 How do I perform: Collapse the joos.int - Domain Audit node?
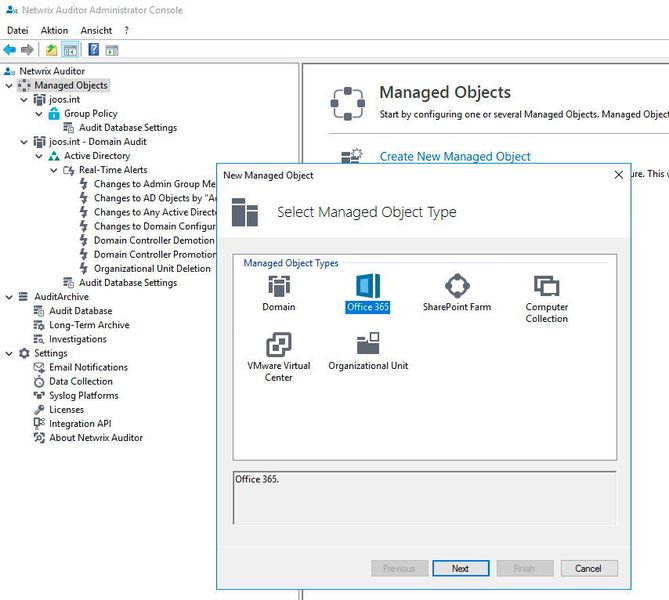coord(24,142)
